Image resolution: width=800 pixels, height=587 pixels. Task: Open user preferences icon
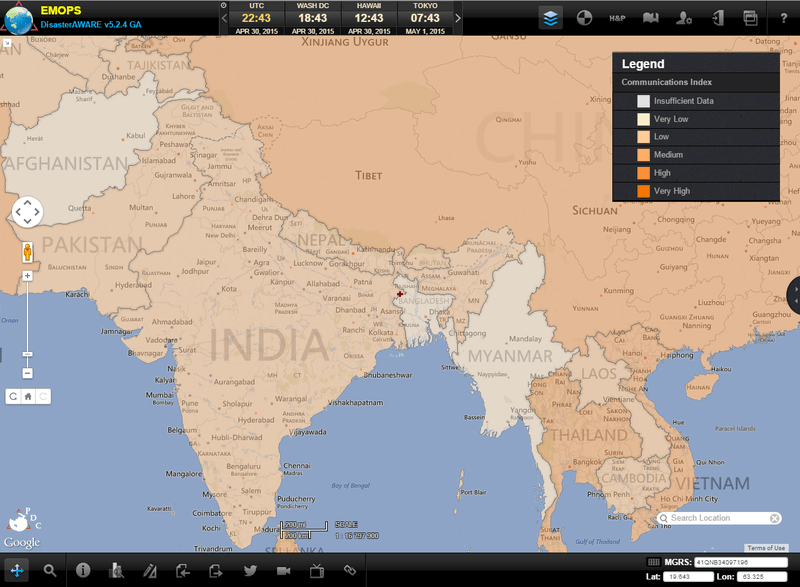(x=684, y=17)
